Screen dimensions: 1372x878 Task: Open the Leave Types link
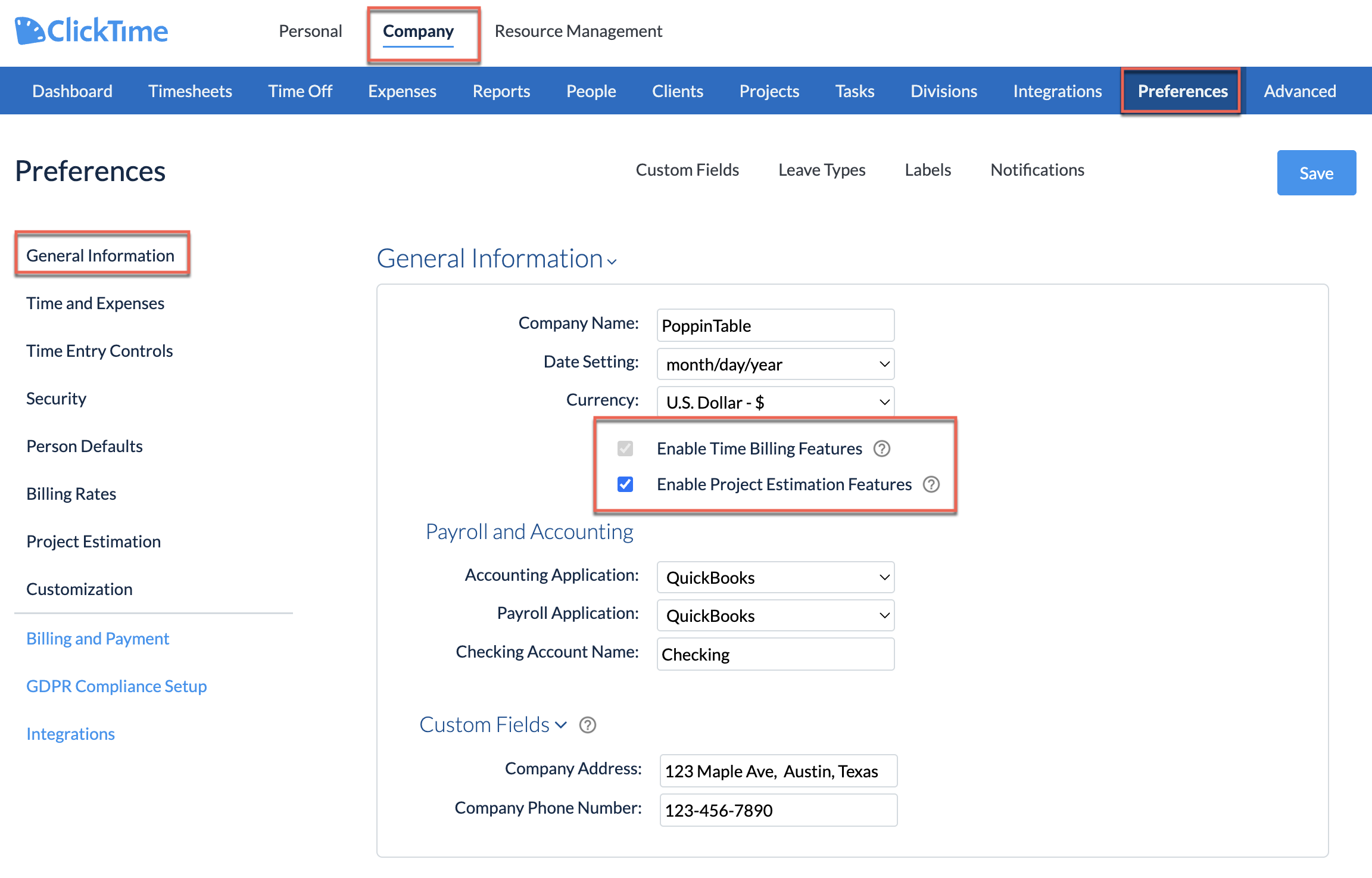pyautogui.click(x=822, y=170)
